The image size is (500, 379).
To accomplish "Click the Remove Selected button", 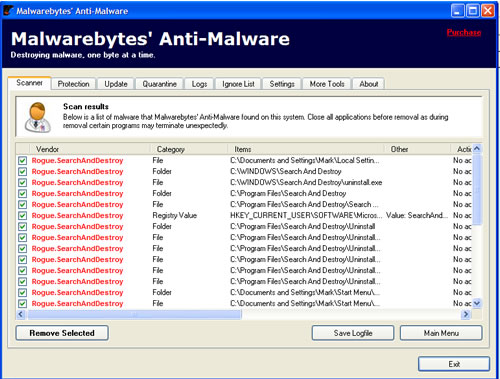I will [62, 333].
